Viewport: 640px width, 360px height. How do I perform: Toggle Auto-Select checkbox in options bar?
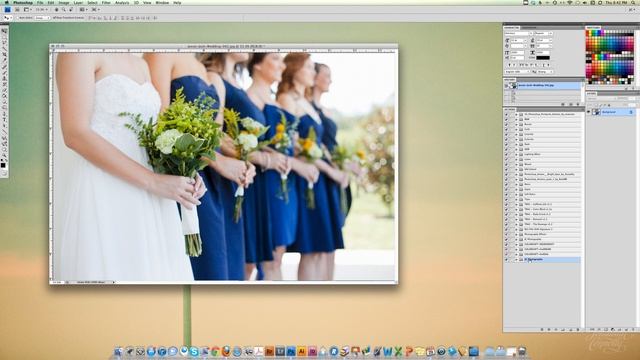click(18, 18)
